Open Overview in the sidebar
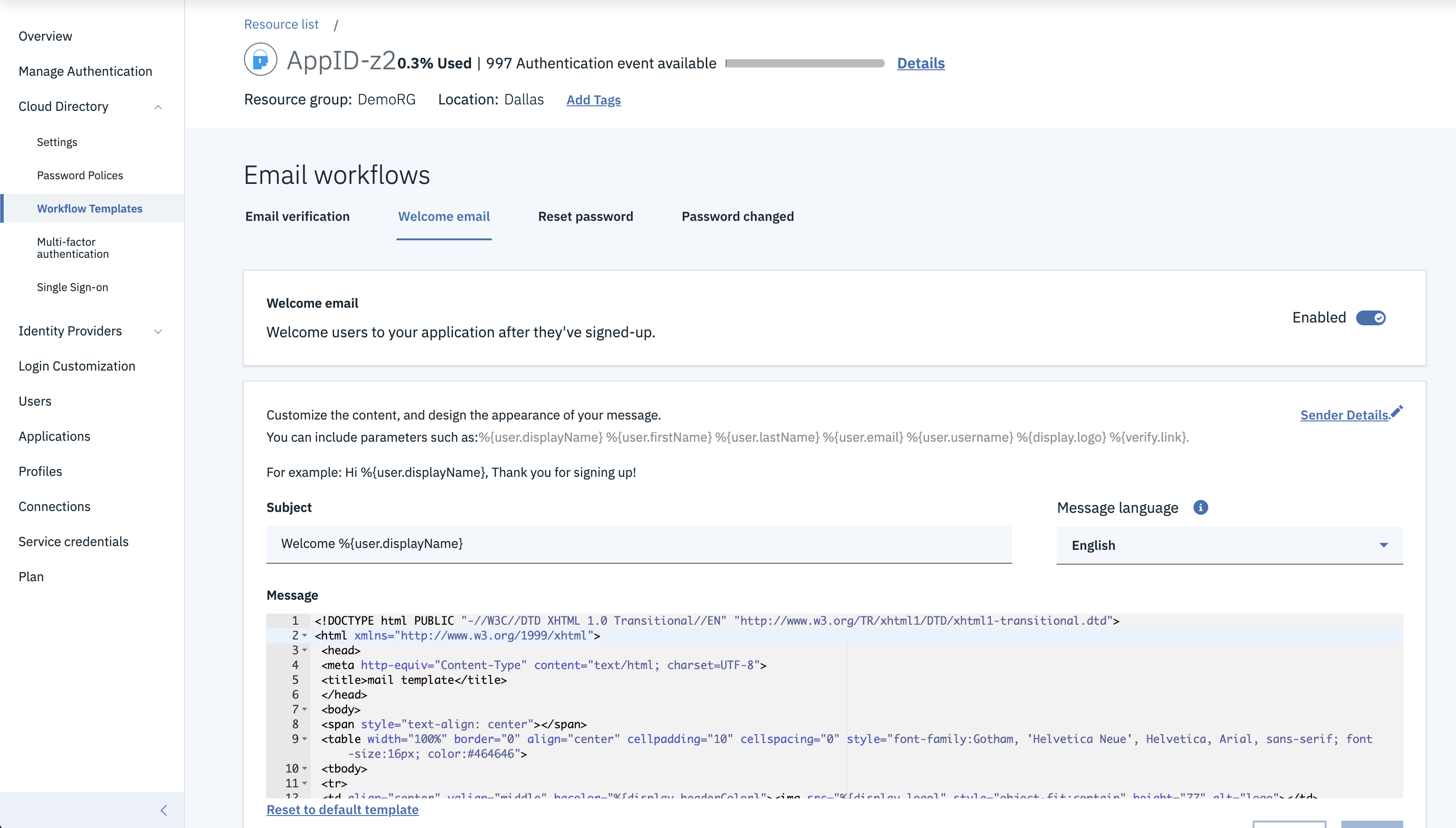The height and width of the screenshot is (828, 1456). (x=45, y=37)
